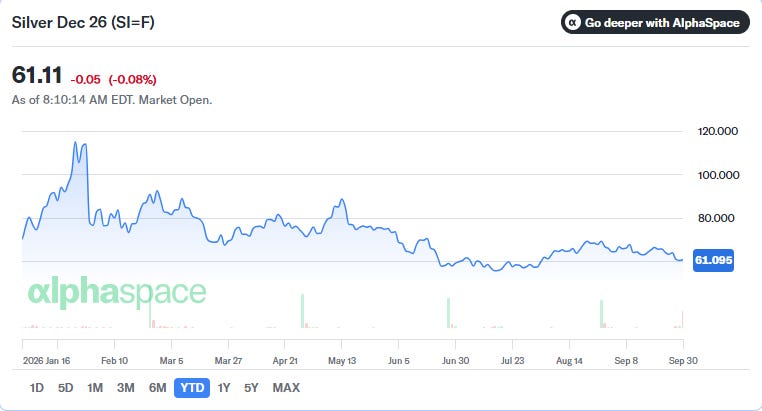Click the alpha icon in AlphaSpace button
The height and width of the screenshot is (411, 762).
tap(573, 22)
